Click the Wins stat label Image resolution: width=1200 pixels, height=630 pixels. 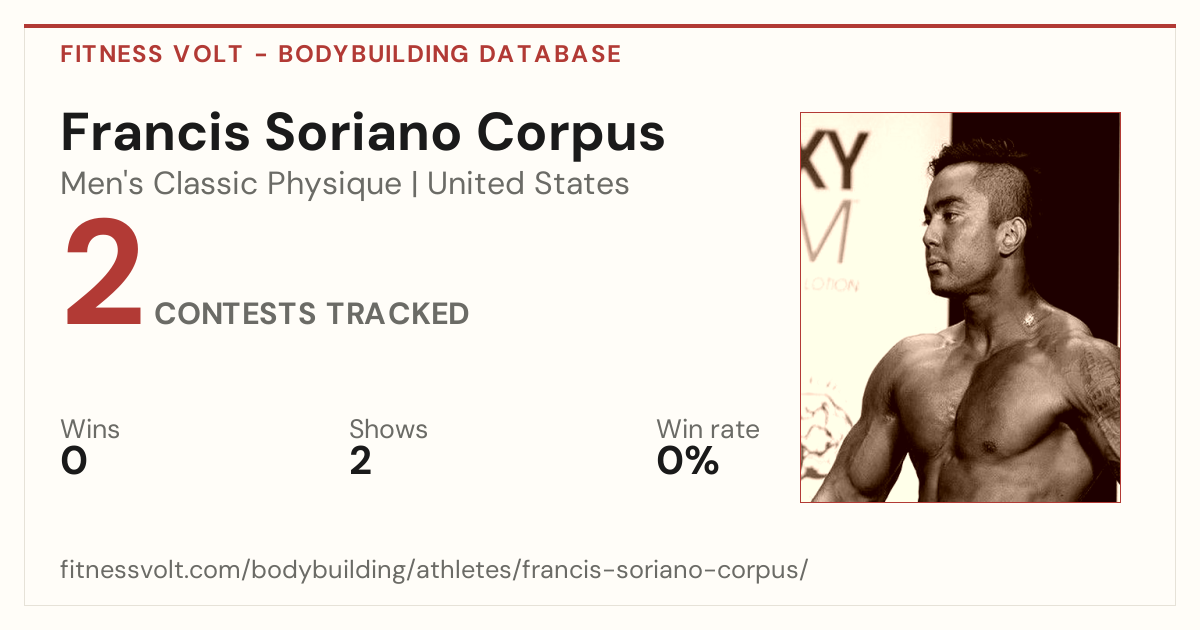[90, 430]
